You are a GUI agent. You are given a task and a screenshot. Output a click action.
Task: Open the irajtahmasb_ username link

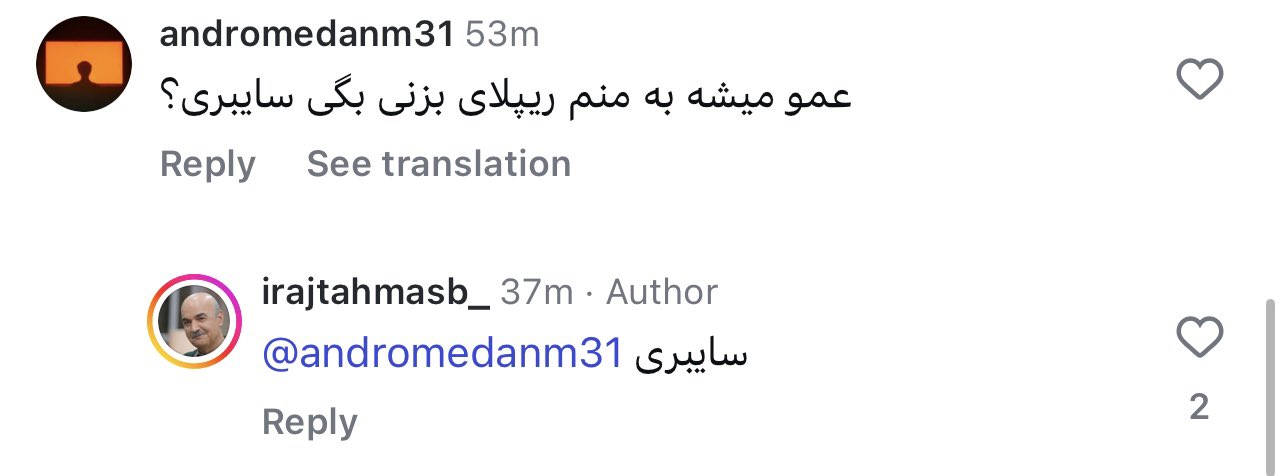tap(375, 292)
